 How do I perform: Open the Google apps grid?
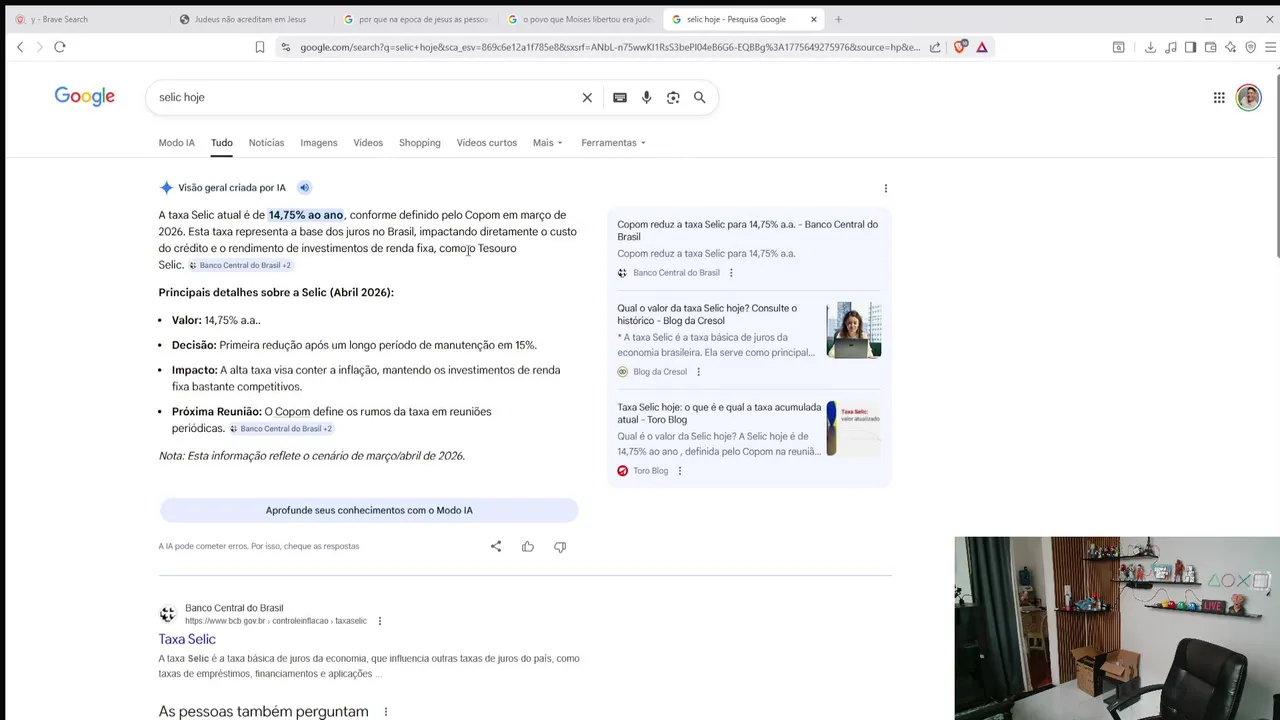pos(1219,97)
